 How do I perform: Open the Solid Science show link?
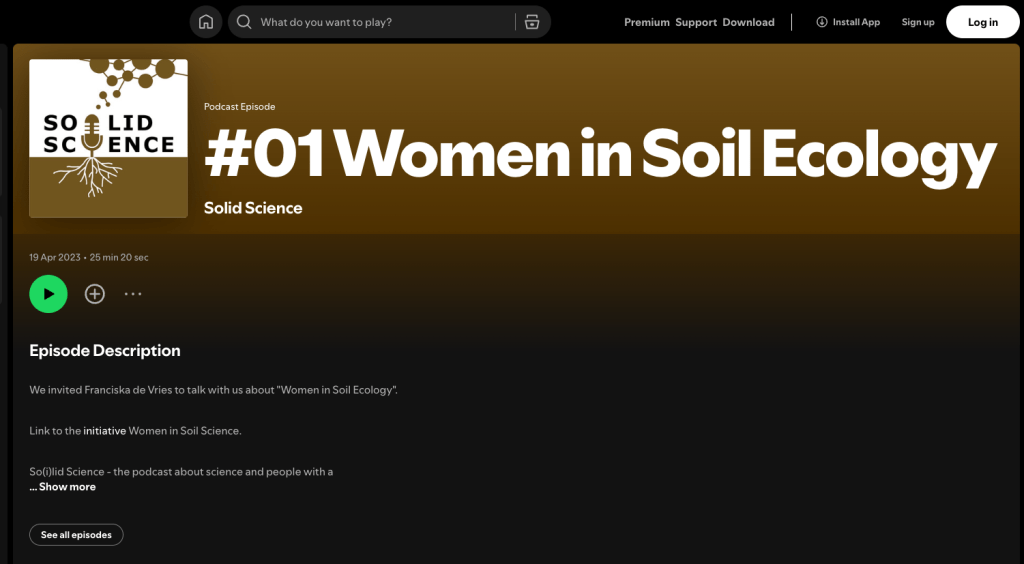(253, 208)
